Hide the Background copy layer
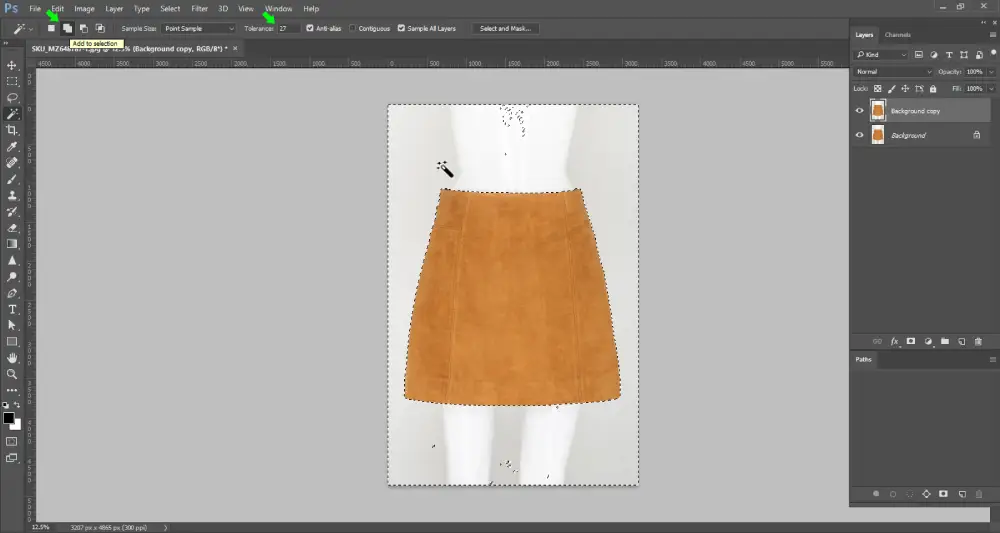The image size is (1000, 533). [859, 111]
